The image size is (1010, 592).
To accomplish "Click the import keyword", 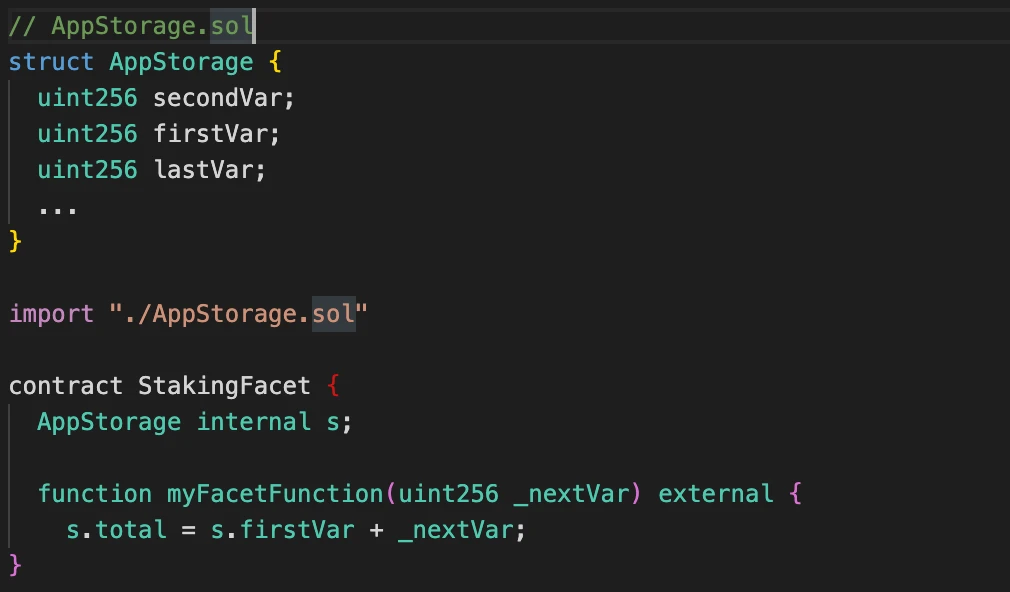I will pyautogui.click(x=51, y=314).
